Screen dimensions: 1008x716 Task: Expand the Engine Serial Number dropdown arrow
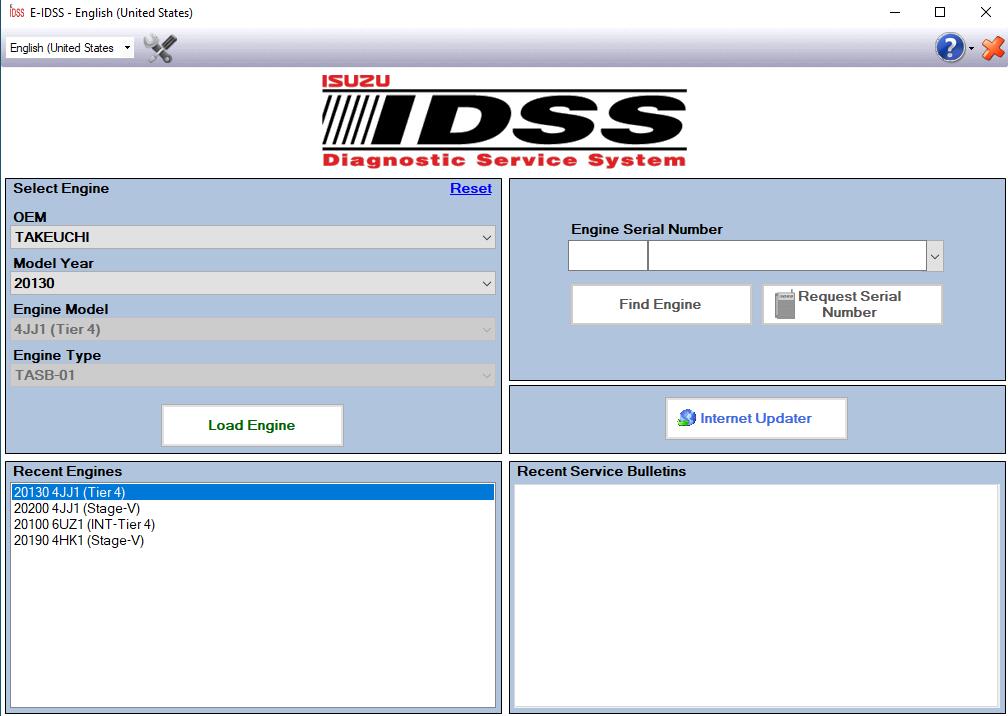click(934, 256)
